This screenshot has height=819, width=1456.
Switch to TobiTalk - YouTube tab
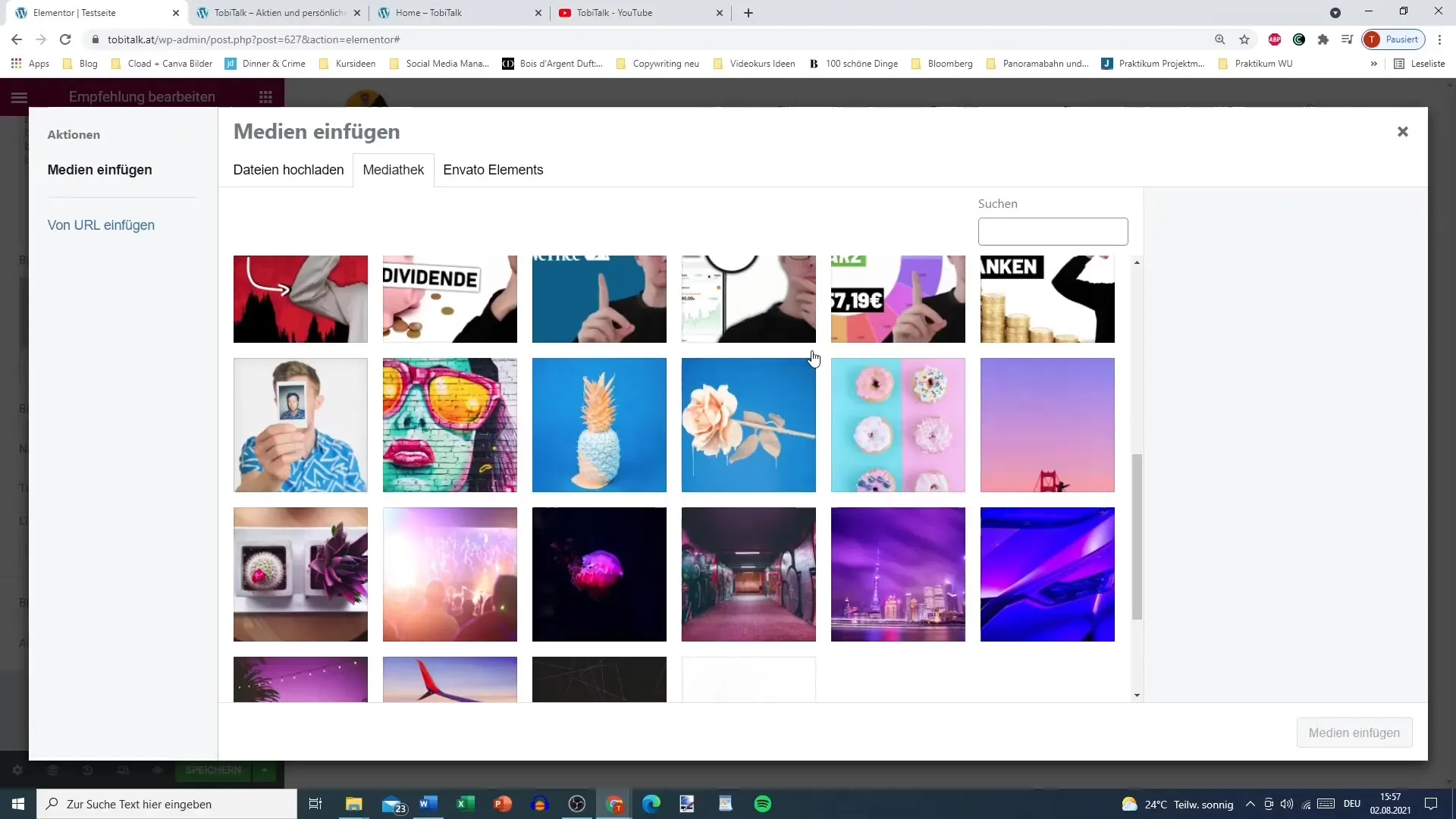click(x=642, y=13)
